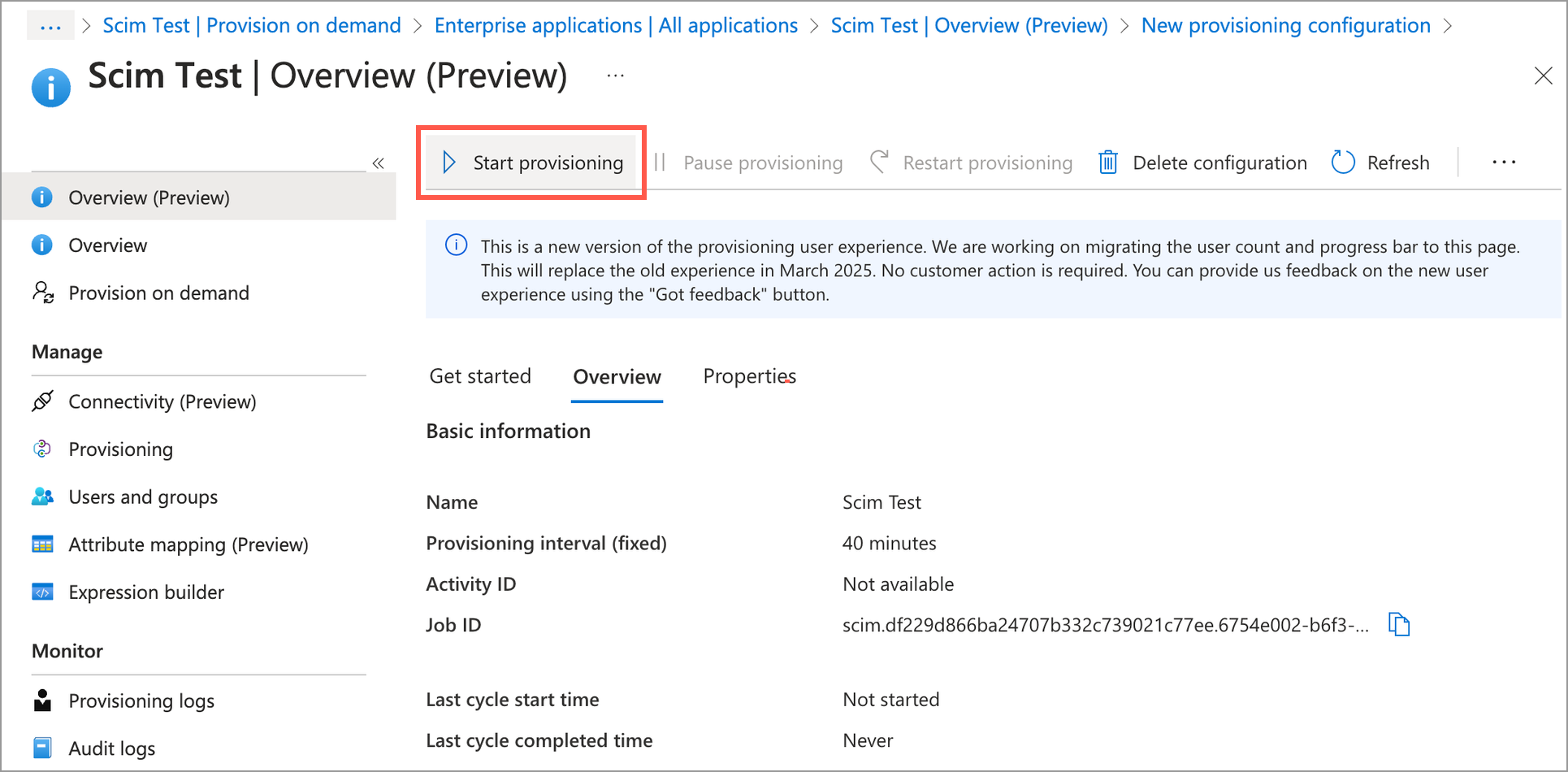Open Audit logs under Monitor
Image resolution: width=1568 pixels, height=772 pixels.
click(111, 748)
